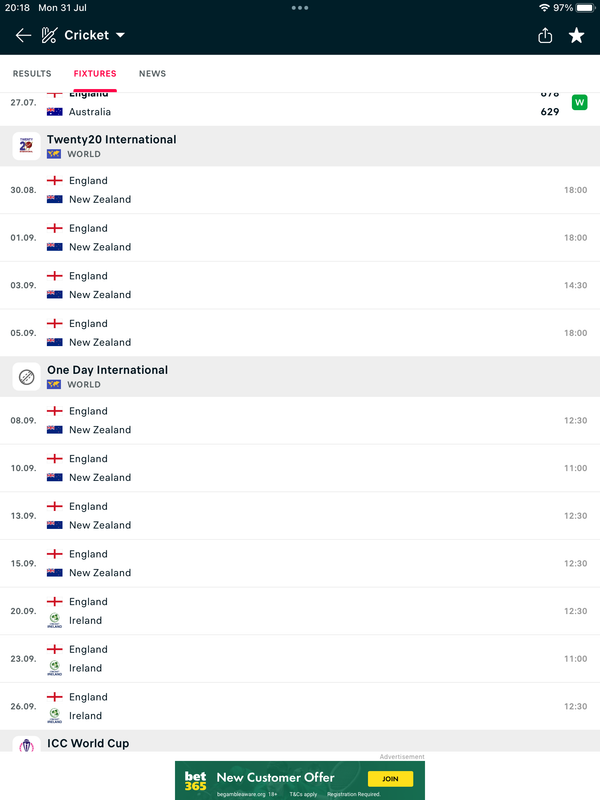Select the Fixtures tab
The width and height of the screenshot is (600, 800).
(x=95, y=73)
